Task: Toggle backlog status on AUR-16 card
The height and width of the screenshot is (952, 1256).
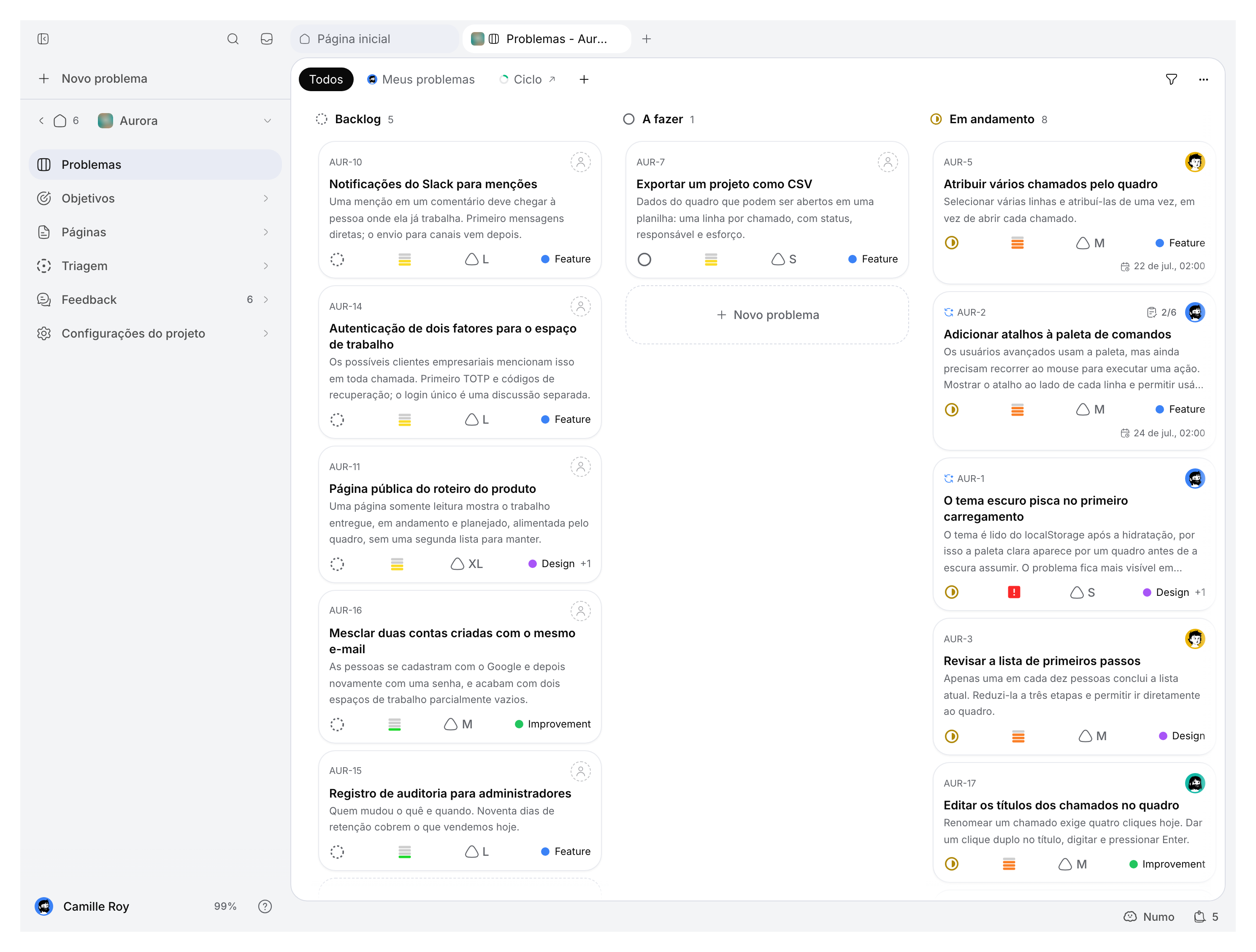Action: [337, 725]
